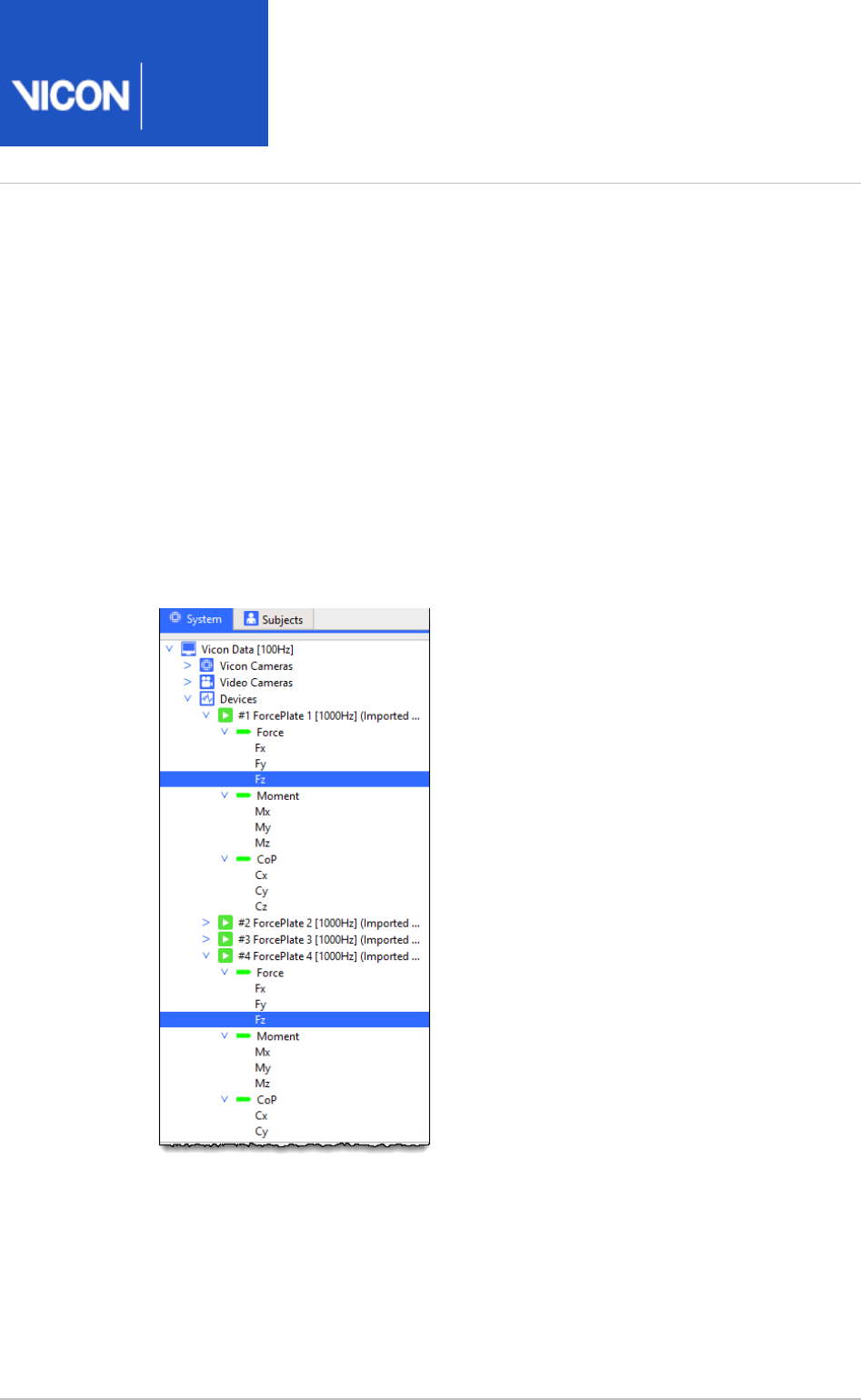Click the System tab's camera-chip icon
The image size is (861, 1400).
(175, 618)
